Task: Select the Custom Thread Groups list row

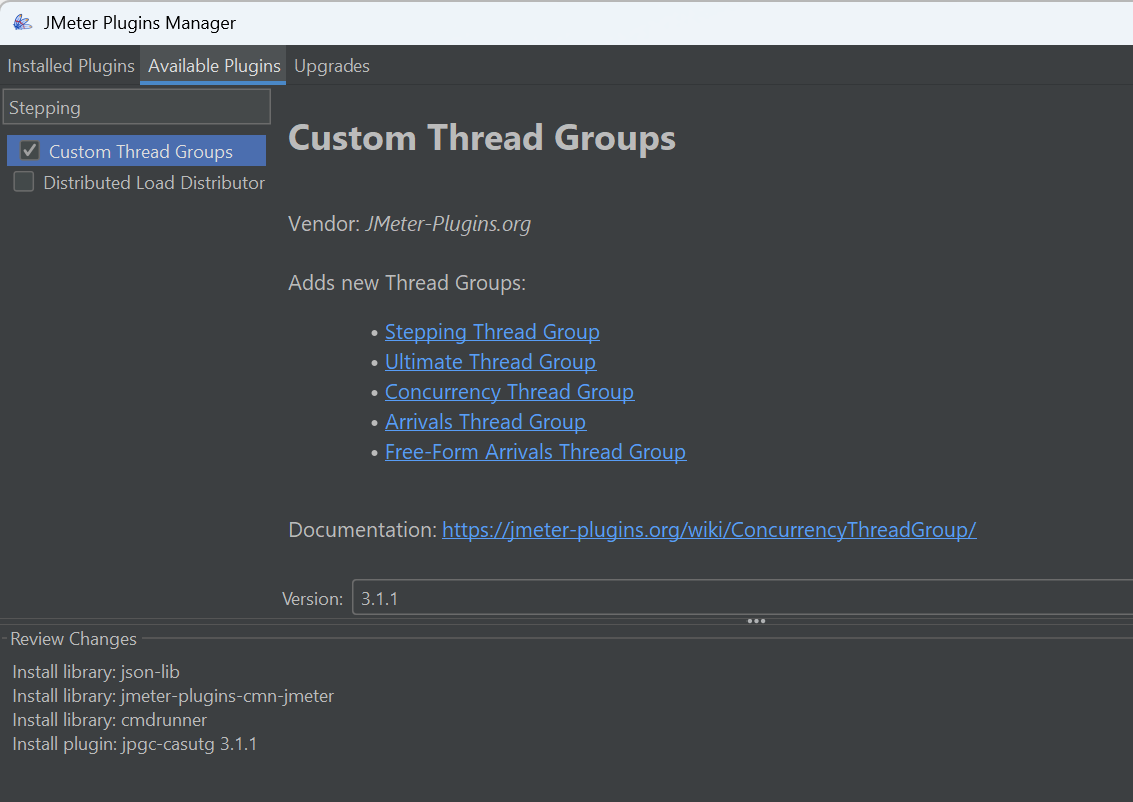Action: tap(137, 150)
